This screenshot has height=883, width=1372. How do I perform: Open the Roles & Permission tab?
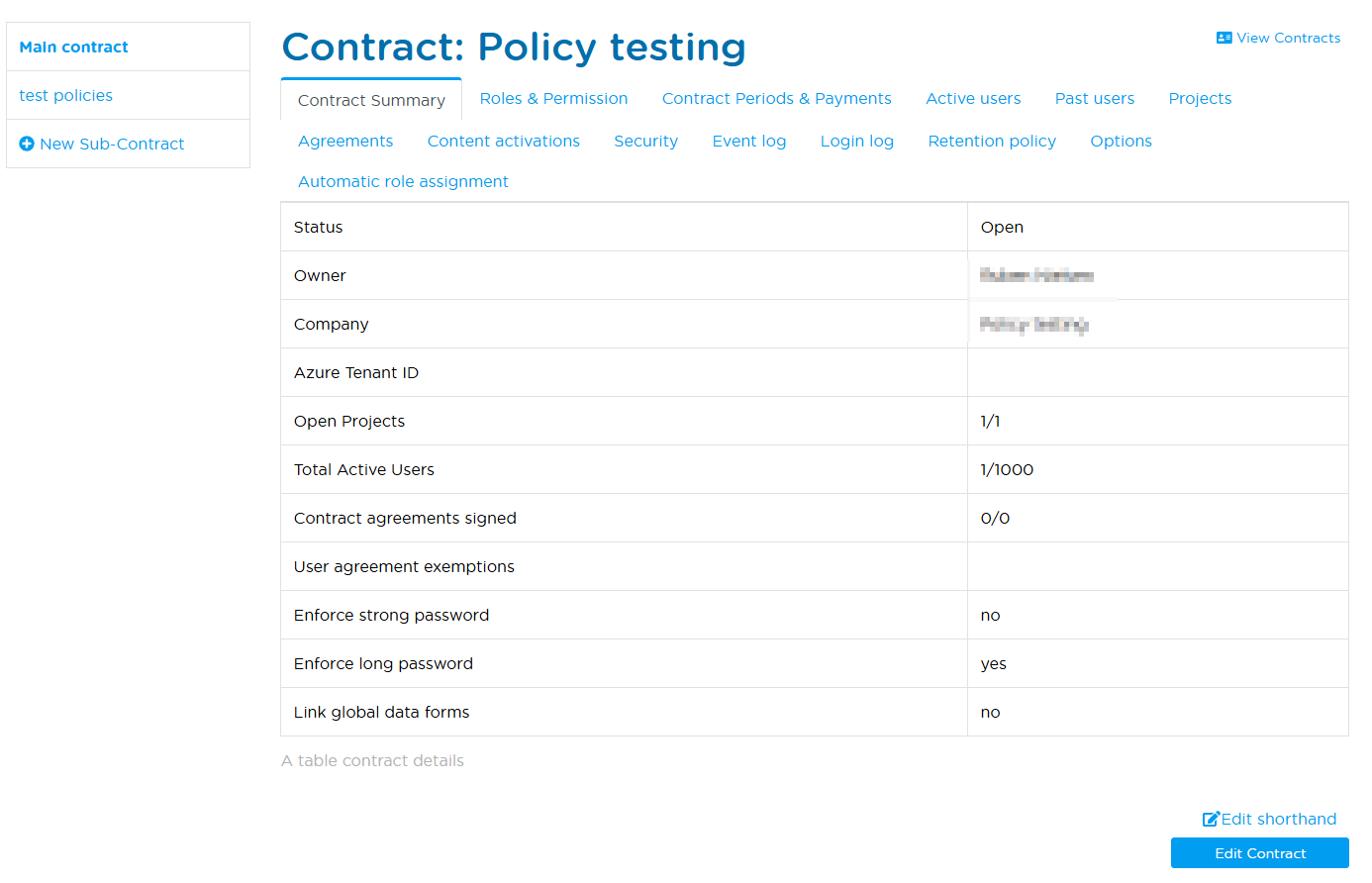pos(553,98)
